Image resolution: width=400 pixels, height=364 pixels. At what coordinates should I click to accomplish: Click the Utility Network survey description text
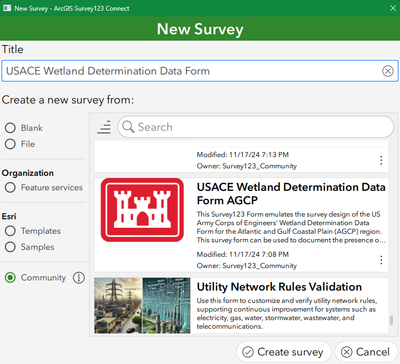click(x=287, y=314)
